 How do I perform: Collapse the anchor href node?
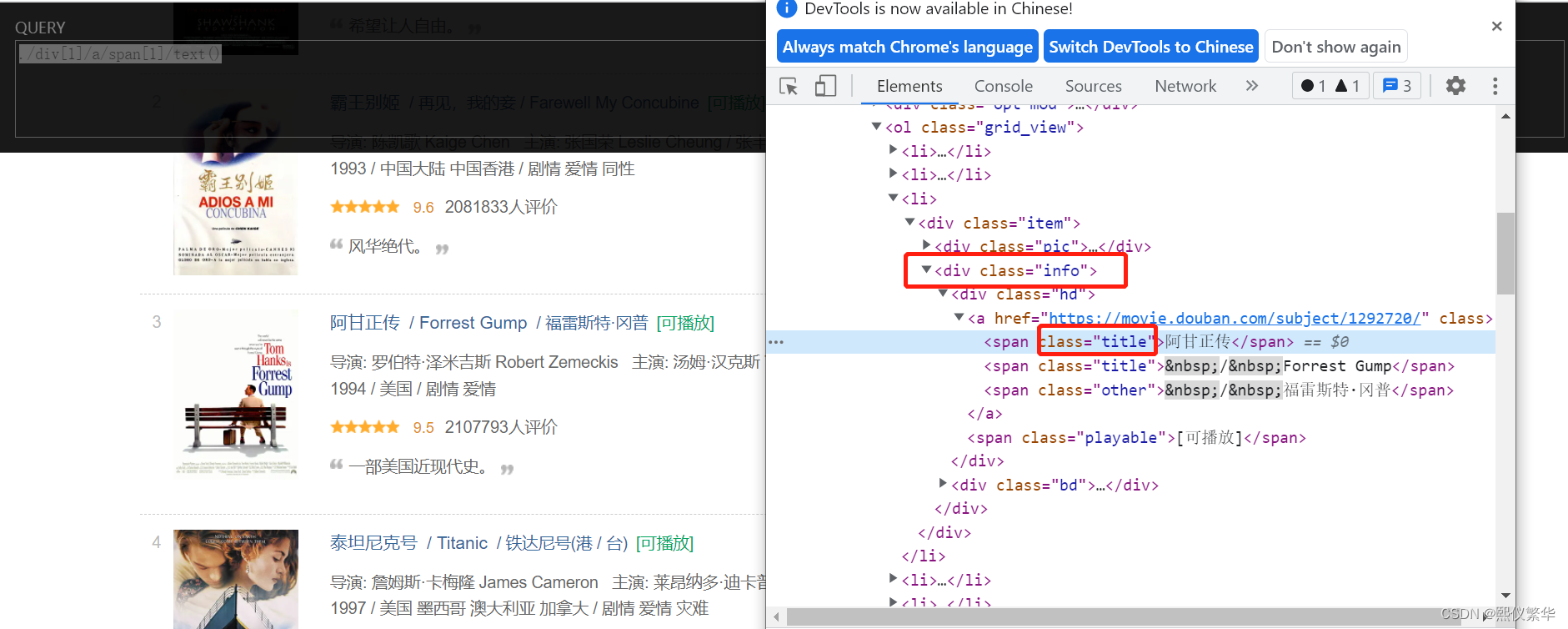(959, 317)
